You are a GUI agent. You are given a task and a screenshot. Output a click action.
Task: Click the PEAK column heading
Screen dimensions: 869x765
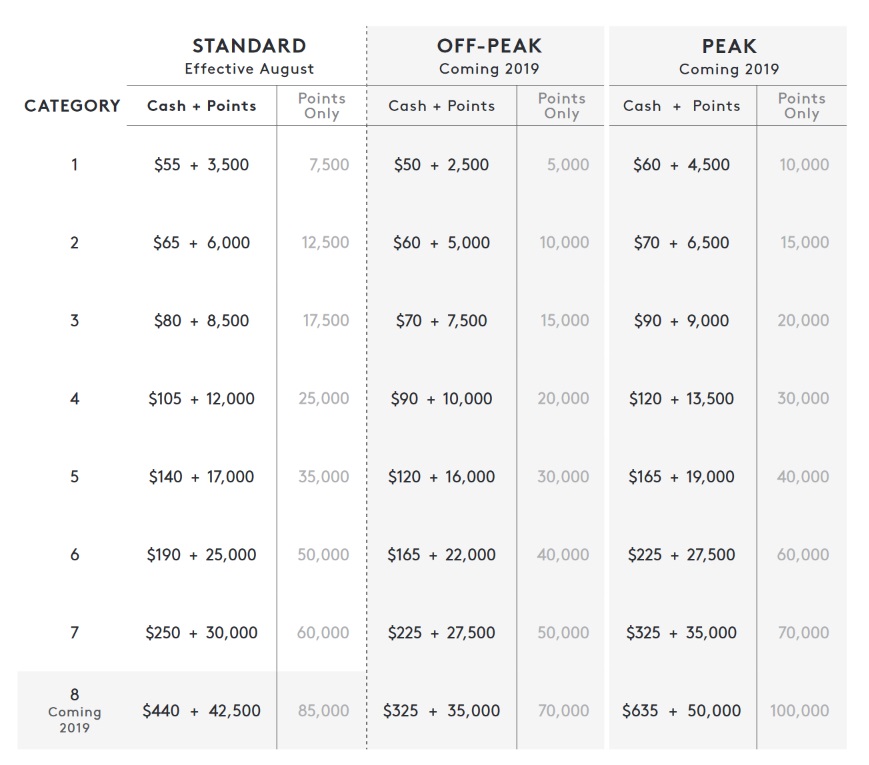(x=728, y=46)
